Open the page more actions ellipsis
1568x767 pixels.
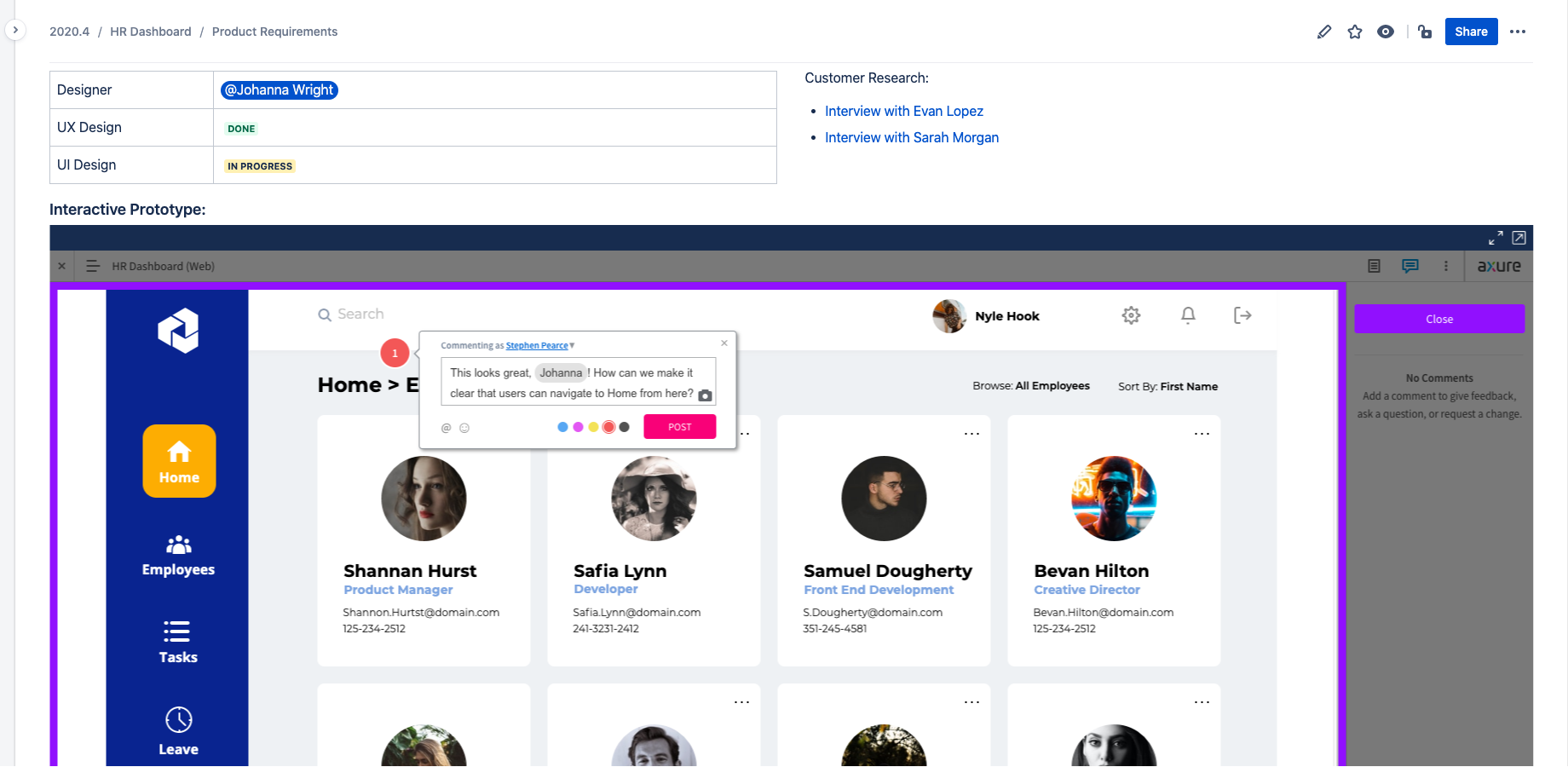(x=1518, y=32)
